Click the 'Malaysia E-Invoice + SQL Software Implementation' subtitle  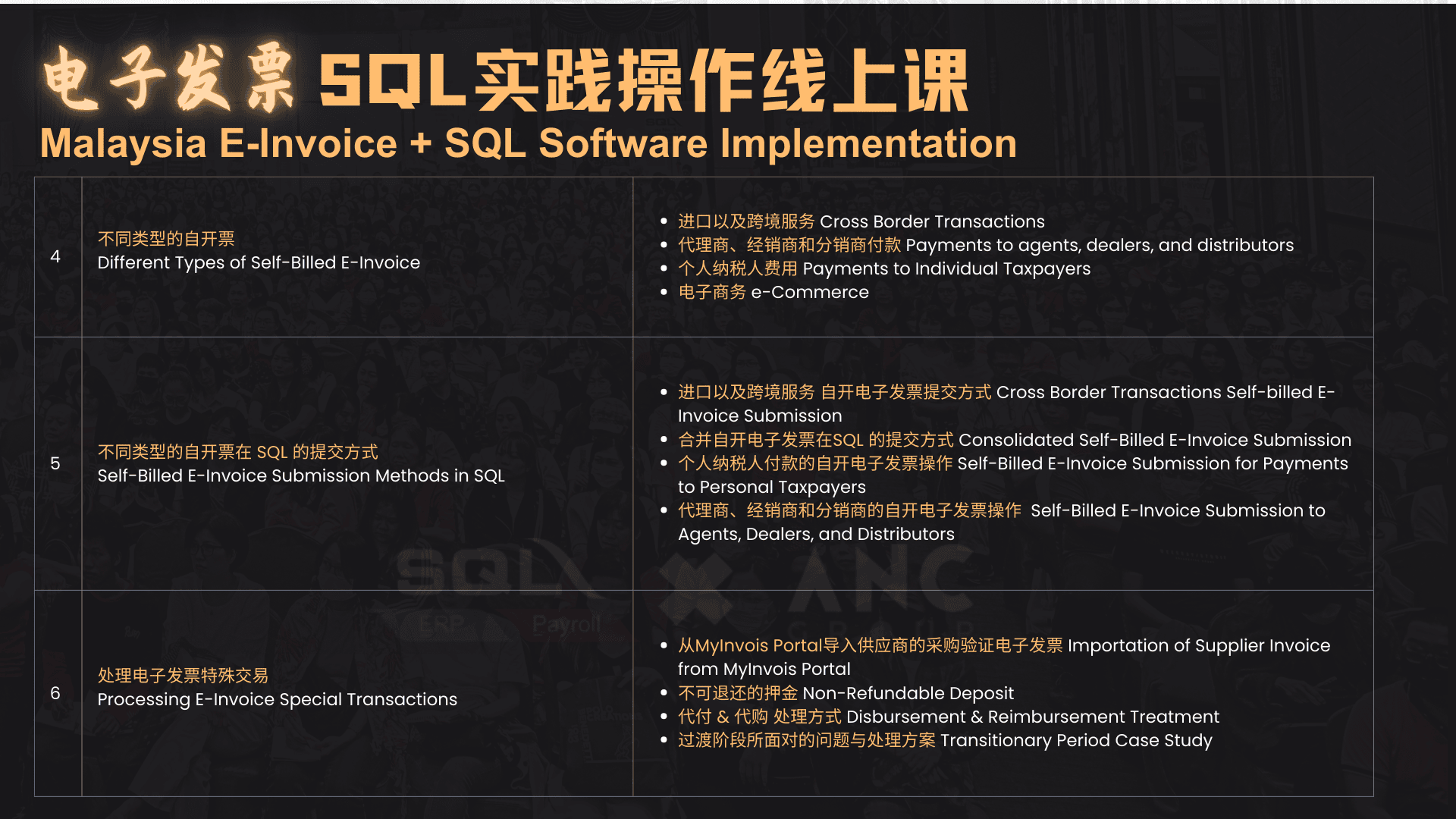[529, 143]
